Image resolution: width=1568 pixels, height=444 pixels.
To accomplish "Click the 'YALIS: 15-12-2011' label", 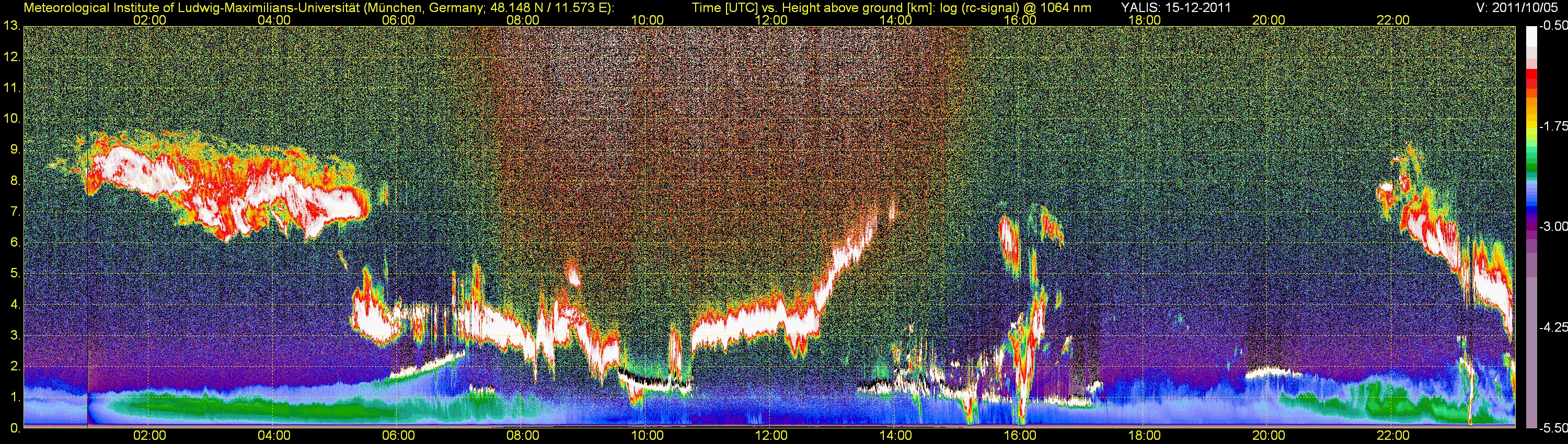I will [x=1175, y=8].
